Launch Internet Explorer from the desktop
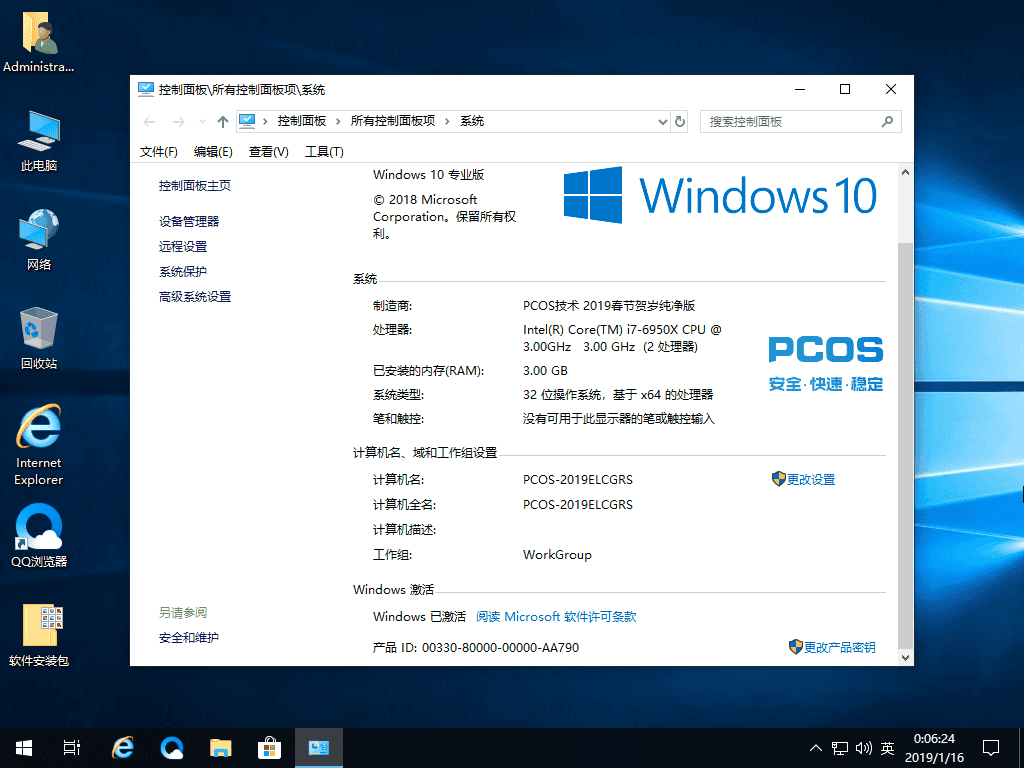The height and width of the screenshot is (768, 1024). click(x=39, y=445)
